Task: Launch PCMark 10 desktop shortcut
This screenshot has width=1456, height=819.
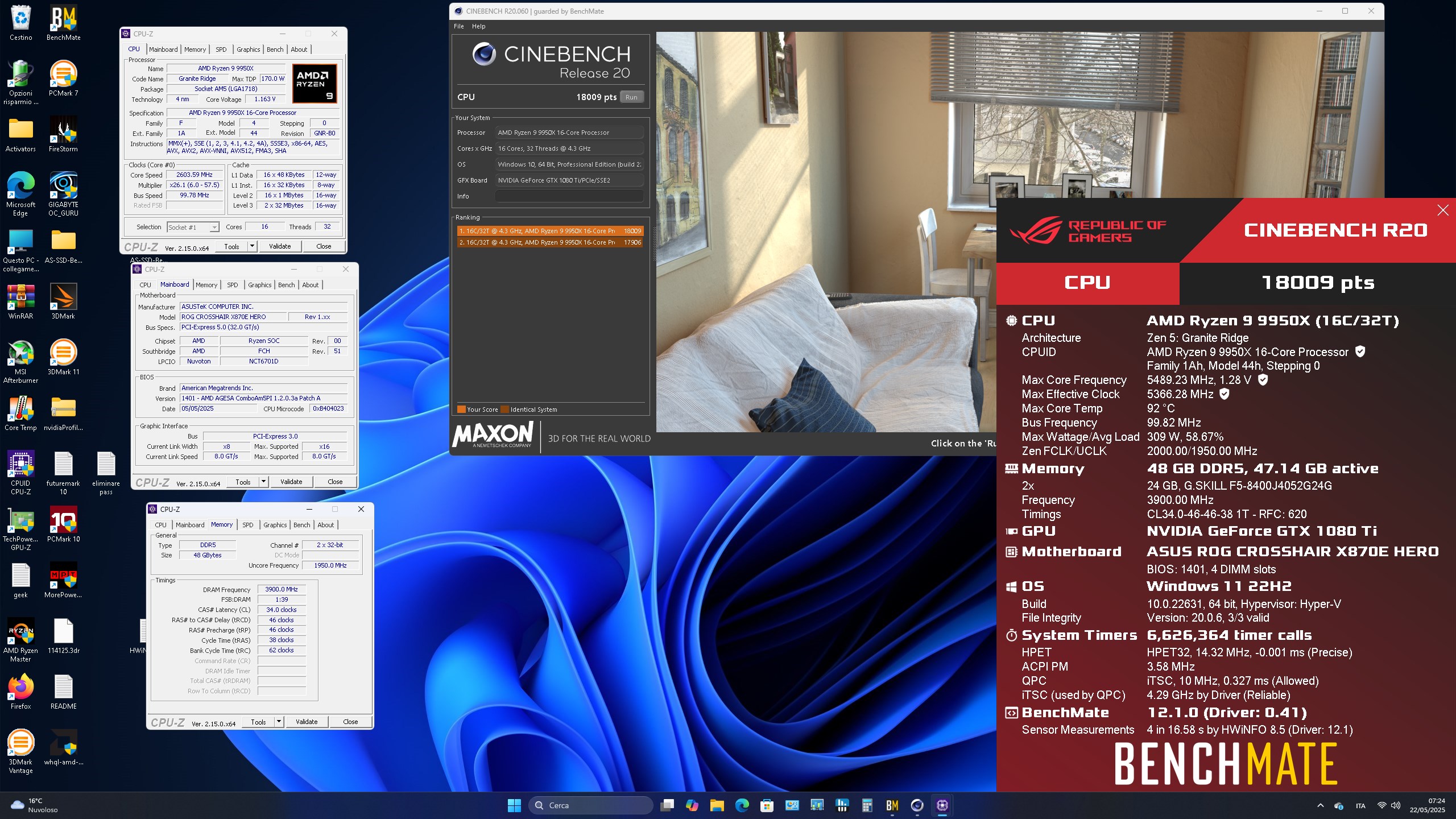Action: [63, 524]
